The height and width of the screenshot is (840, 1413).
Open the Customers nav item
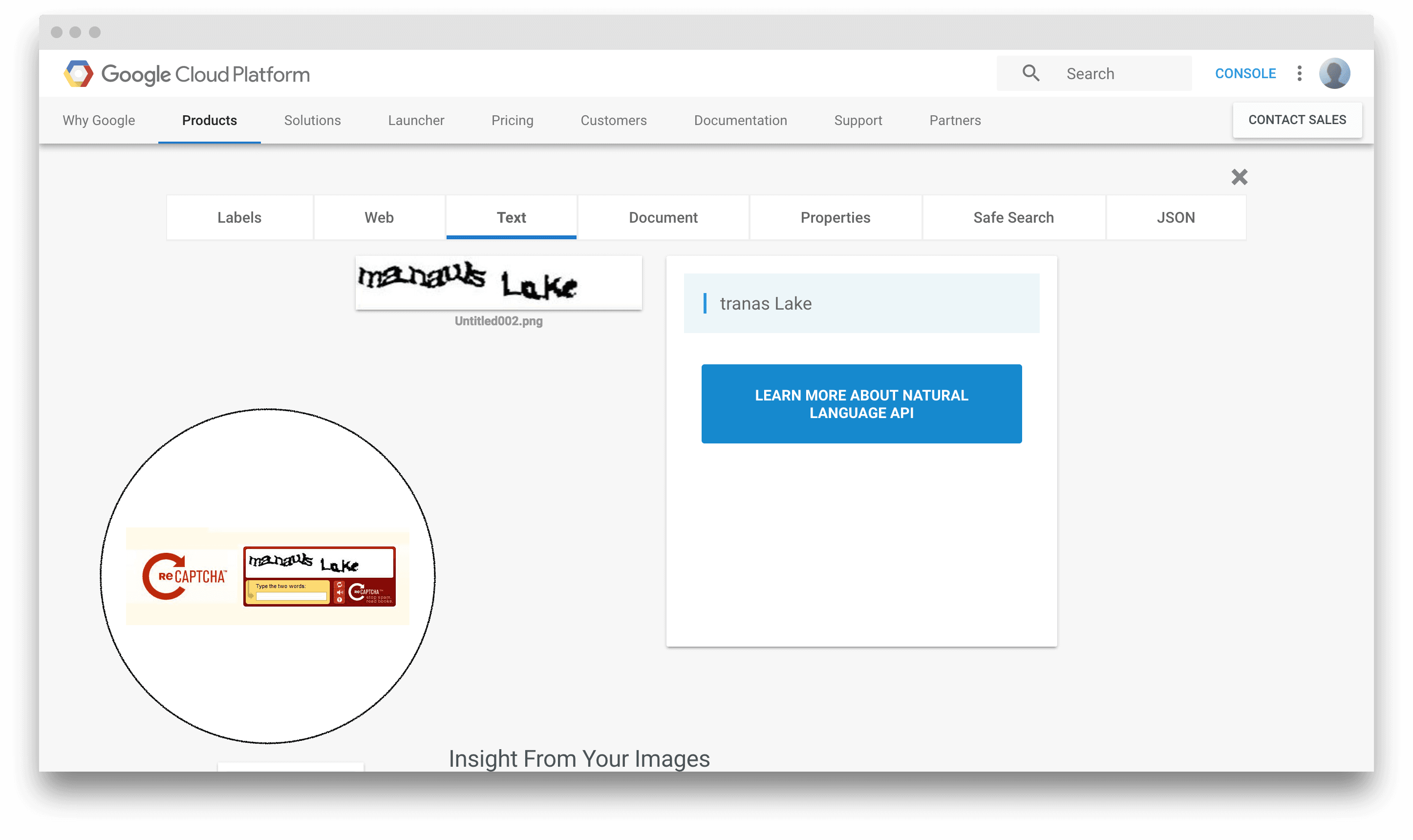click(x=613, y=120)
